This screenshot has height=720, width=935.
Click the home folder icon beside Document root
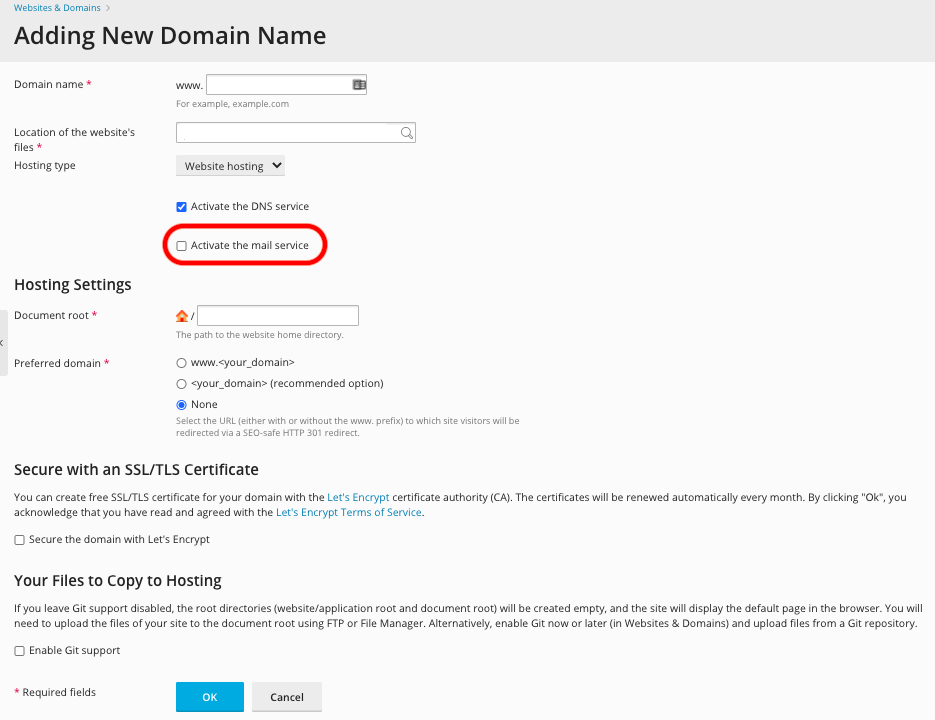point(182,316)
